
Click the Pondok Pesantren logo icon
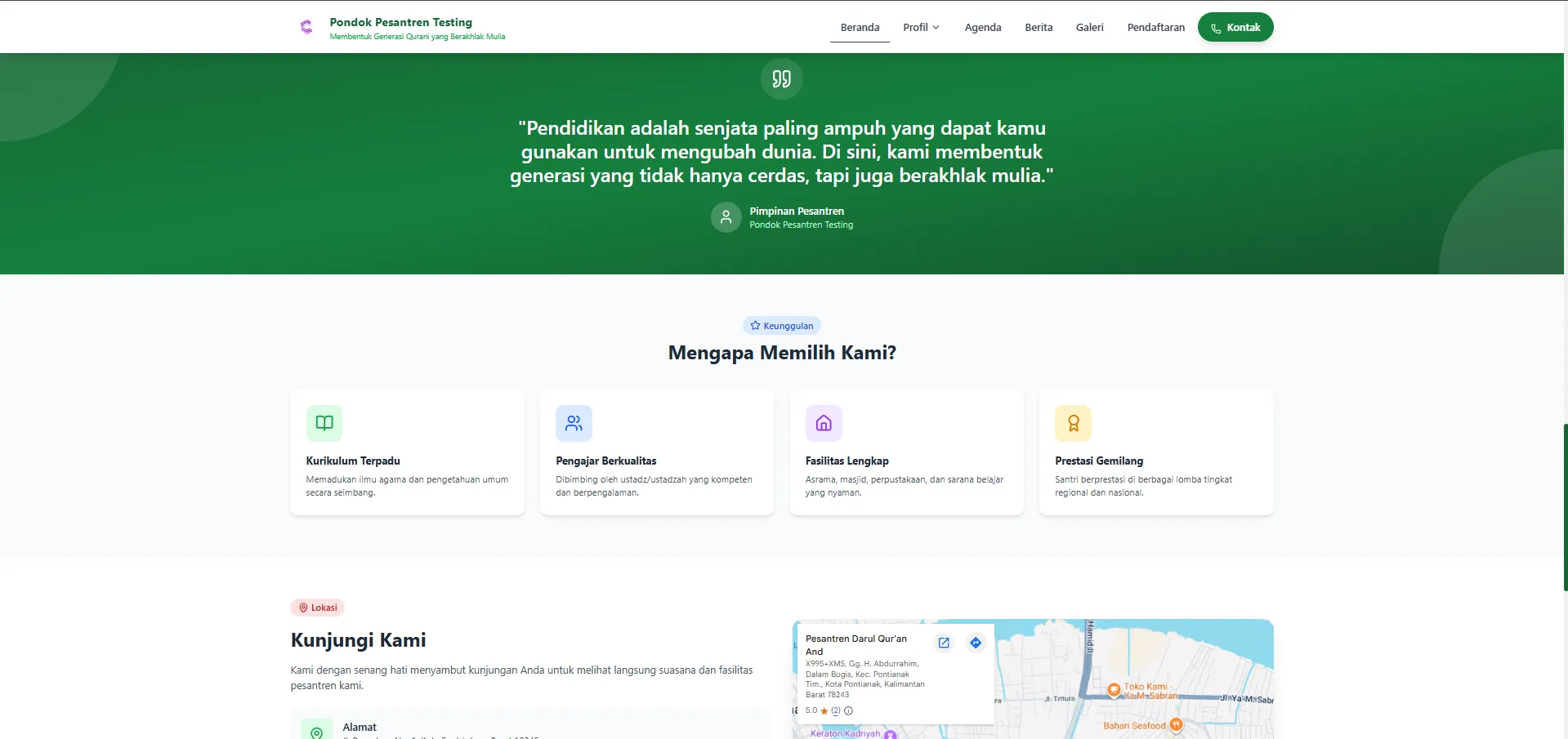pyautogui.click(x=306, y=27)
